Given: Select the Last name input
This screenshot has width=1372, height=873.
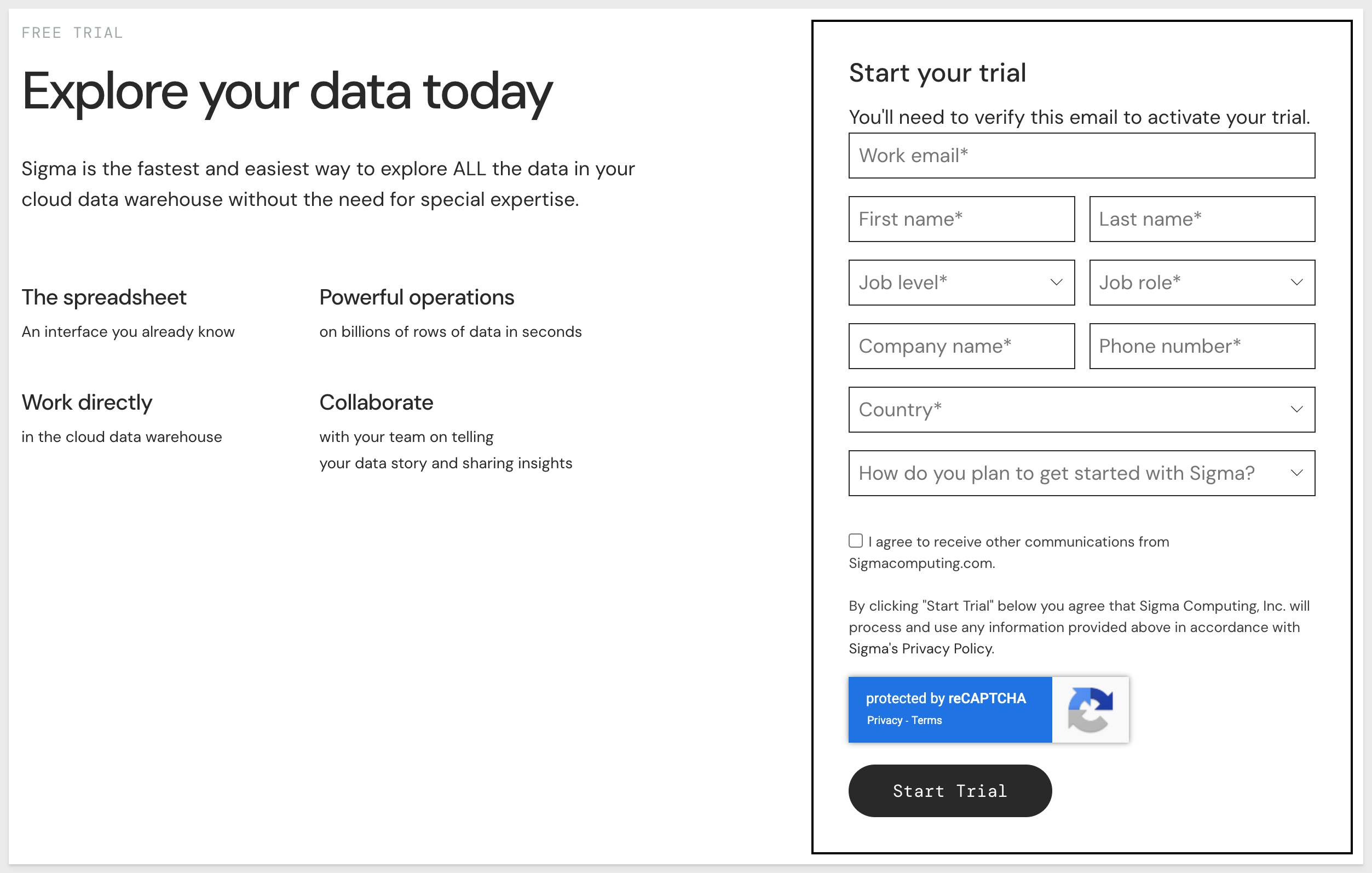Looking at the screenshot, I should (x=1202, y=220).
